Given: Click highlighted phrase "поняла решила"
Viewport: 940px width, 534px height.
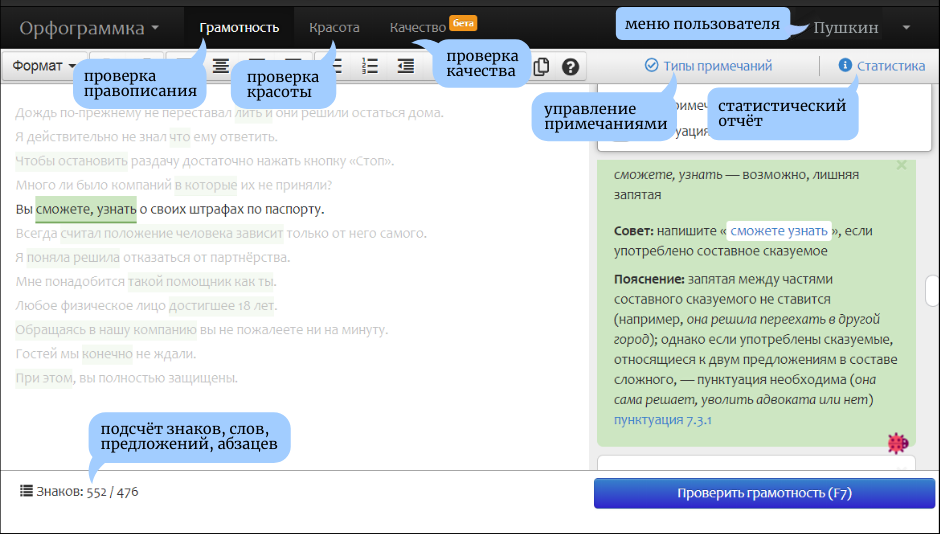Looking at the screenshot, I should (73, 258).
